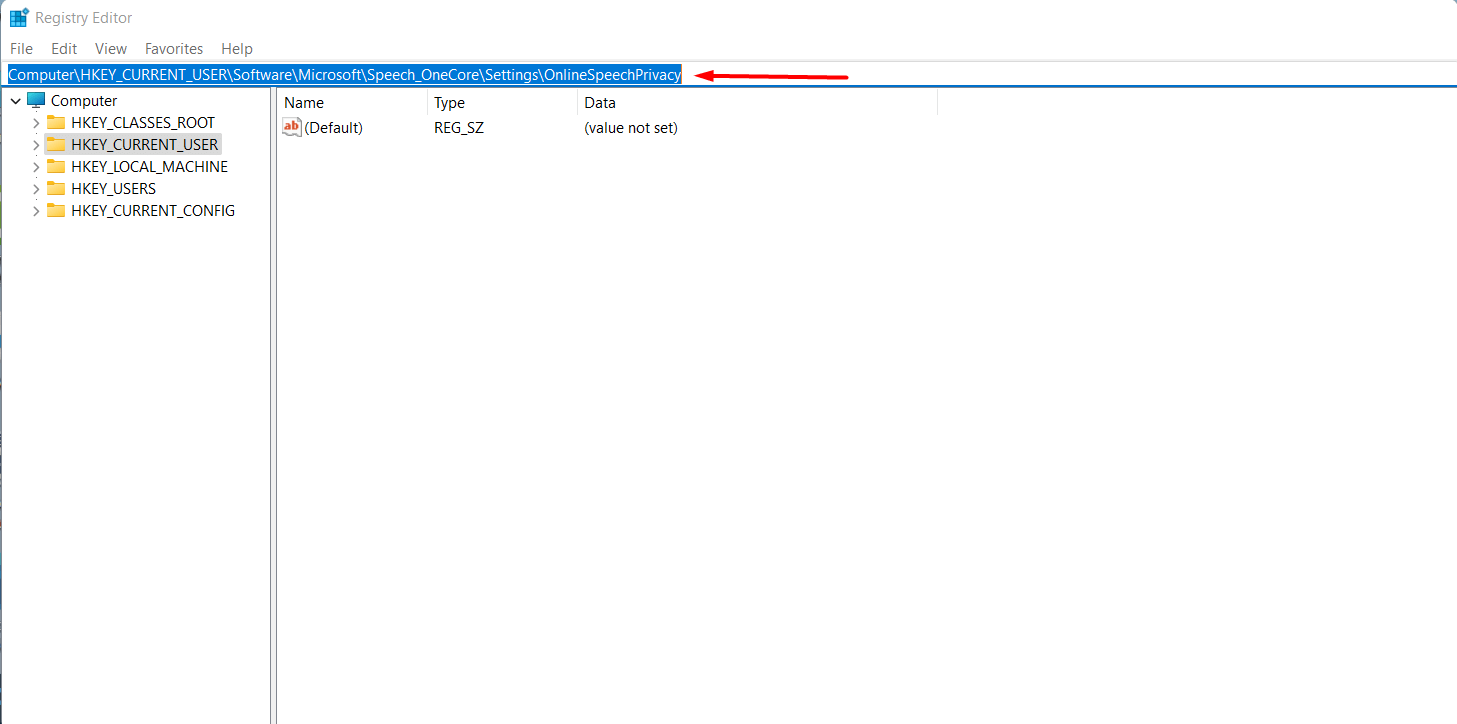Sort values by the Name column header
Screen dimensions: 1457x724
coord(303,102)
